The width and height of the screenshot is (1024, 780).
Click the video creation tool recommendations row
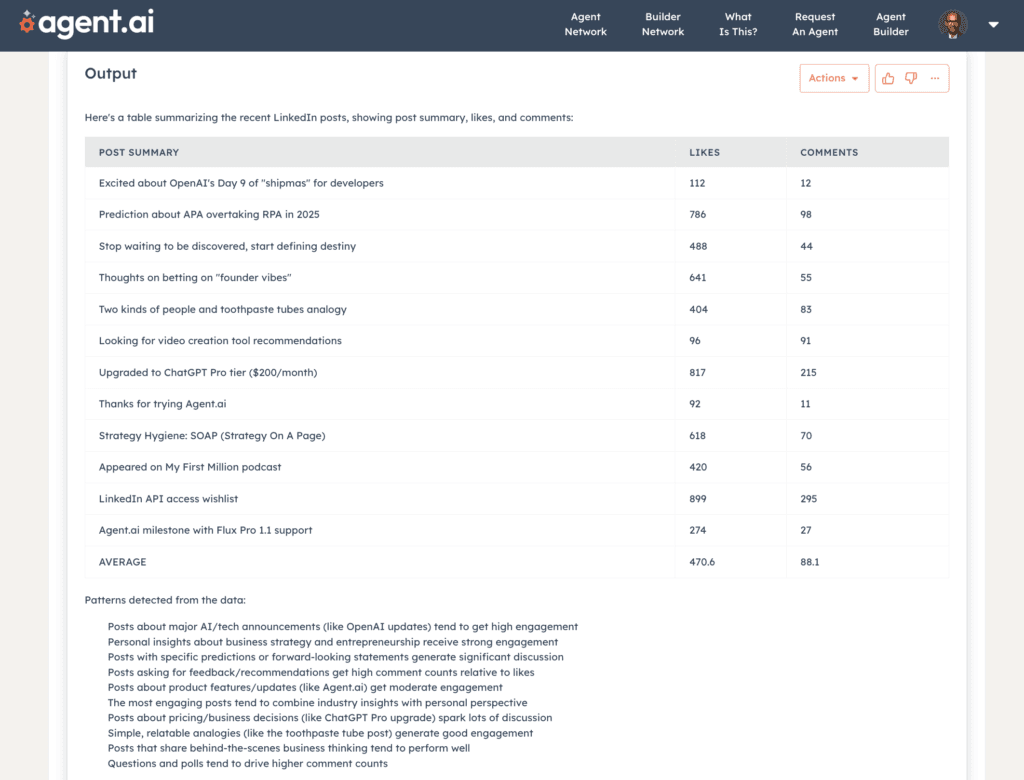click(517, 341)
